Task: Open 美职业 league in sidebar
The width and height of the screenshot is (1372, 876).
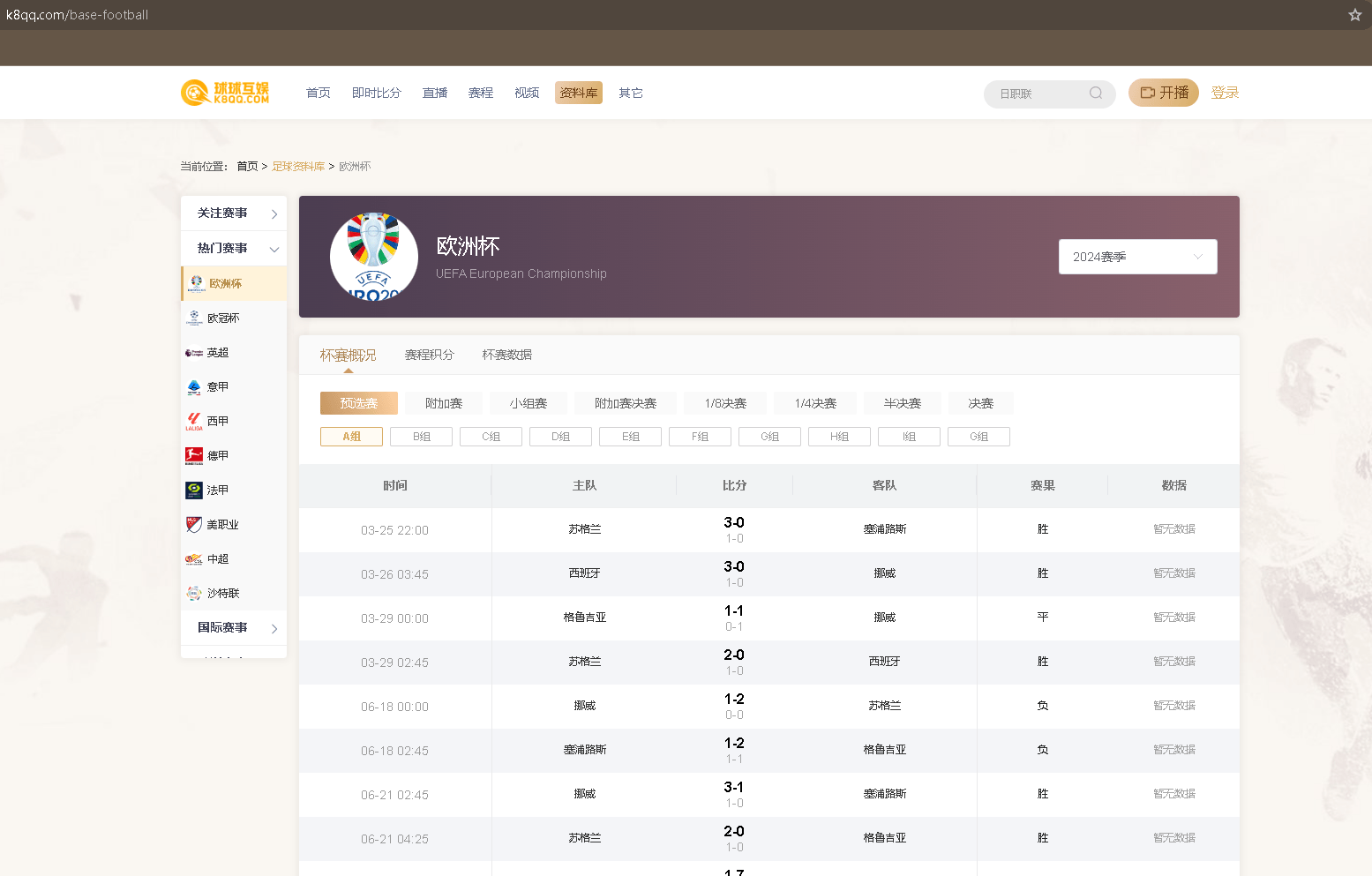Action: tap(222, 525)
